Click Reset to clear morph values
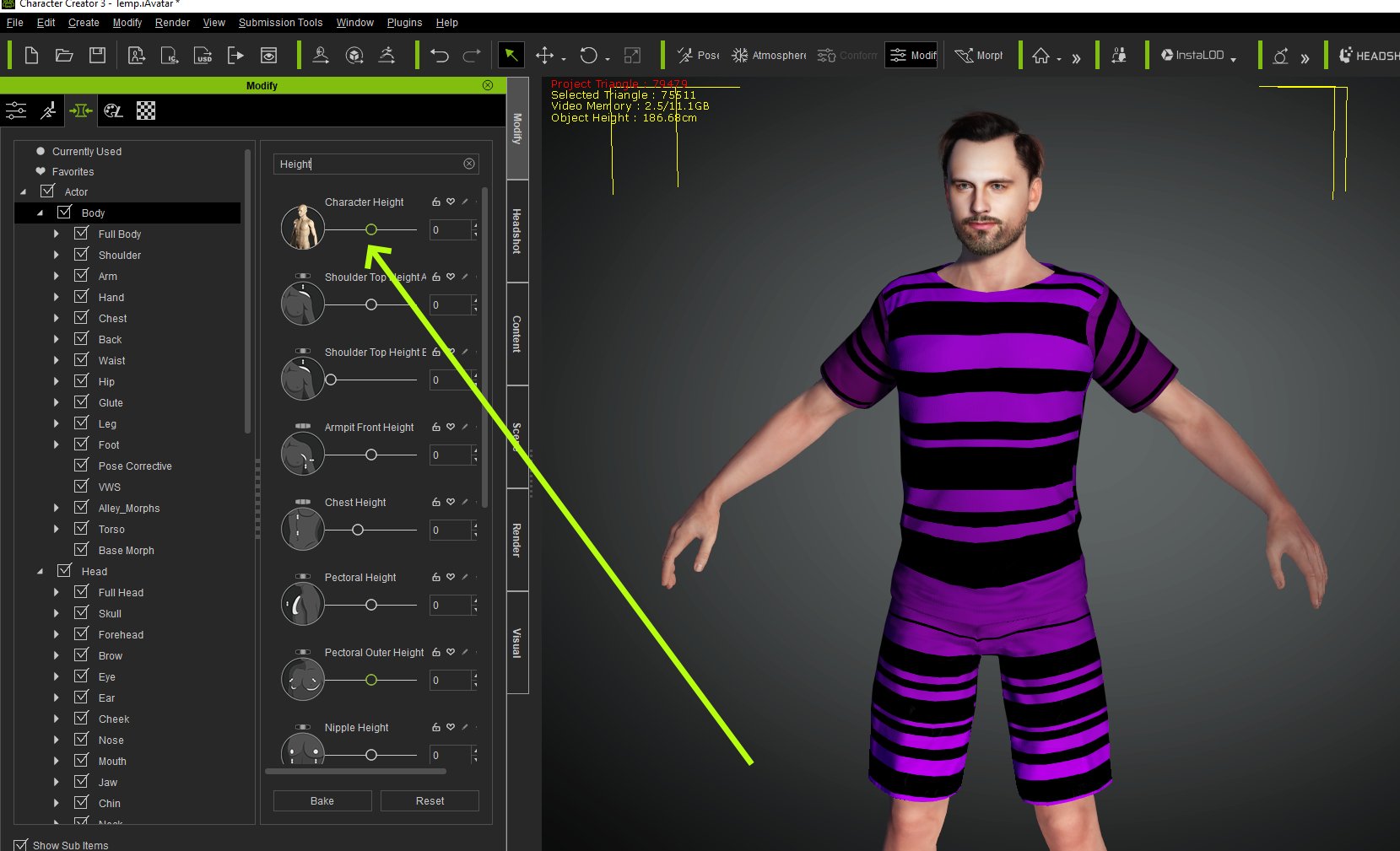The width and height of the screenshot is (1400, 851). pos(429,800)
